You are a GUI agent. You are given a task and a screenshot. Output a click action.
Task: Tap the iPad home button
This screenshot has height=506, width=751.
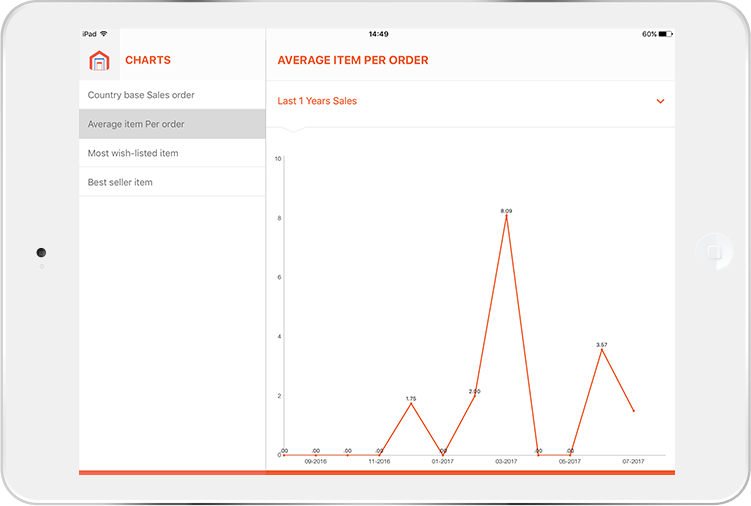[x=712, y=253]
